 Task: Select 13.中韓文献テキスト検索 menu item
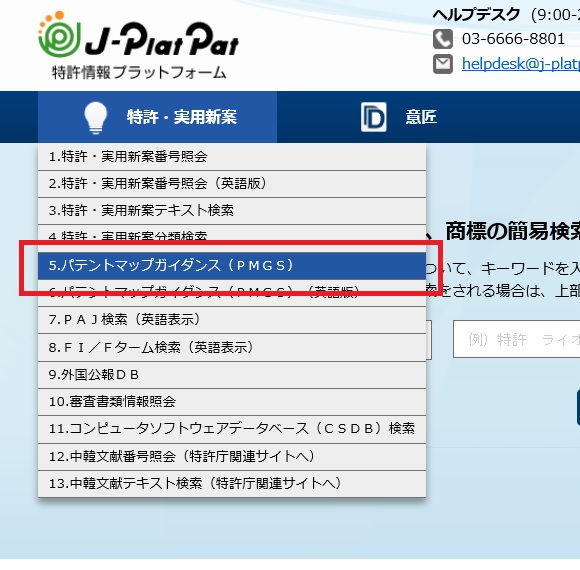pyautogui.click(x=232, y=484)
